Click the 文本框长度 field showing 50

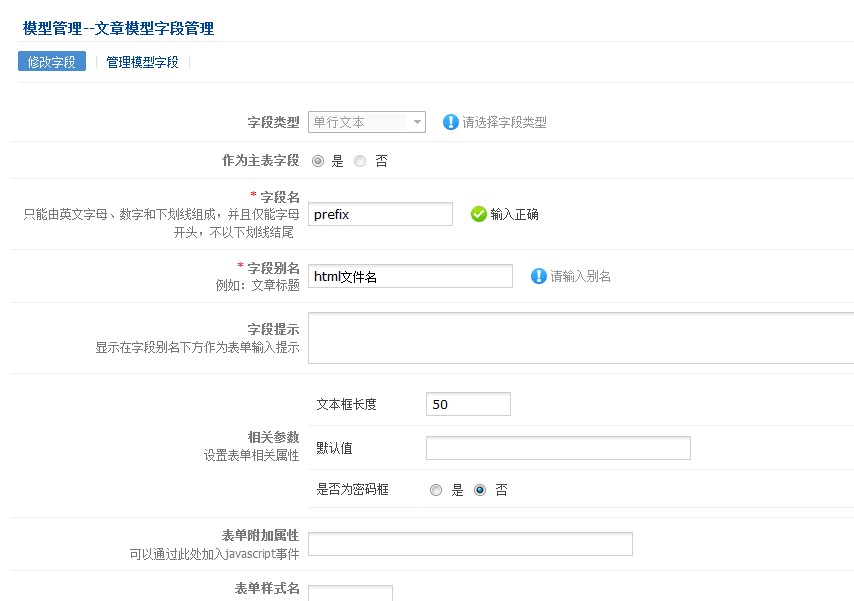468,404
